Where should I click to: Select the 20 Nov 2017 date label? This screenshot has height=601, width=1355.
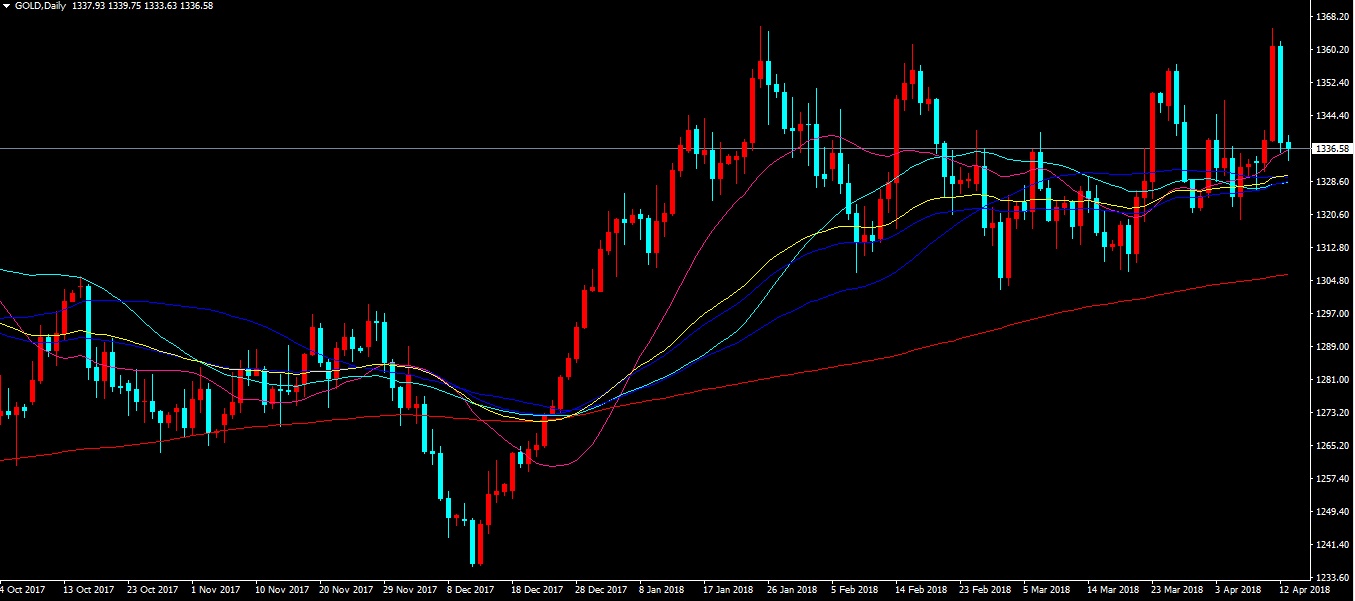coord(345,590)
